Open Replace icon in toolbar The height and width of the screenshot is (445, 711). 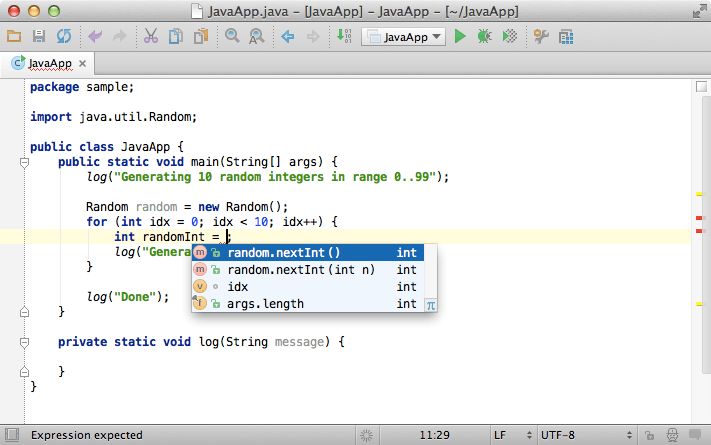[257, 36]
